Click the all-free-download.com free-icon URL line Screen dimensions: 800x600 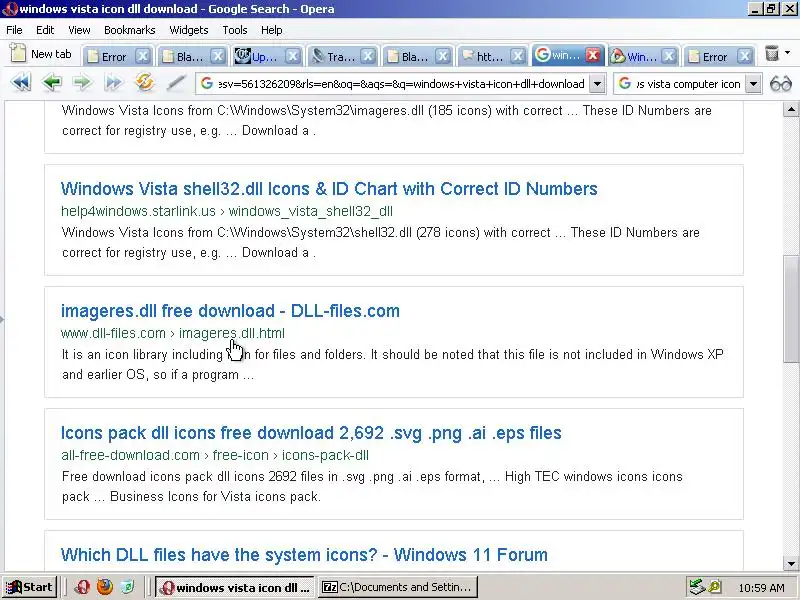coord(215,455)
